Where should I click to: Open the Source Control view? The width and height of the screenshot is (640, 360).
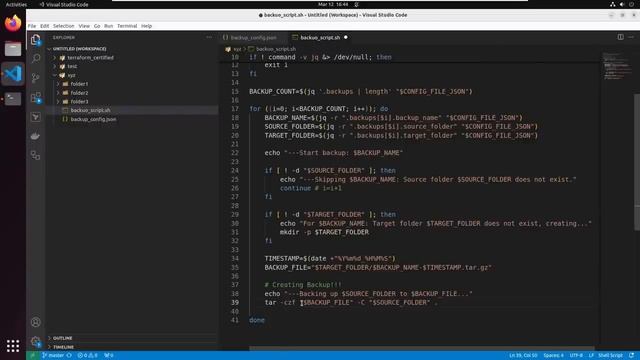pyautogui.click(x=36, y=78)
